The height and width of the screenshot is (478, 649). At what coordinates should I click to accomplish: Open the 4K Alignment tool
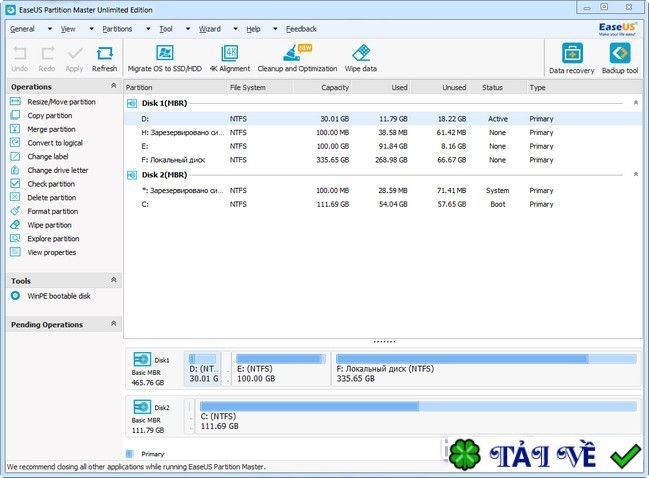tap(229, 53)
